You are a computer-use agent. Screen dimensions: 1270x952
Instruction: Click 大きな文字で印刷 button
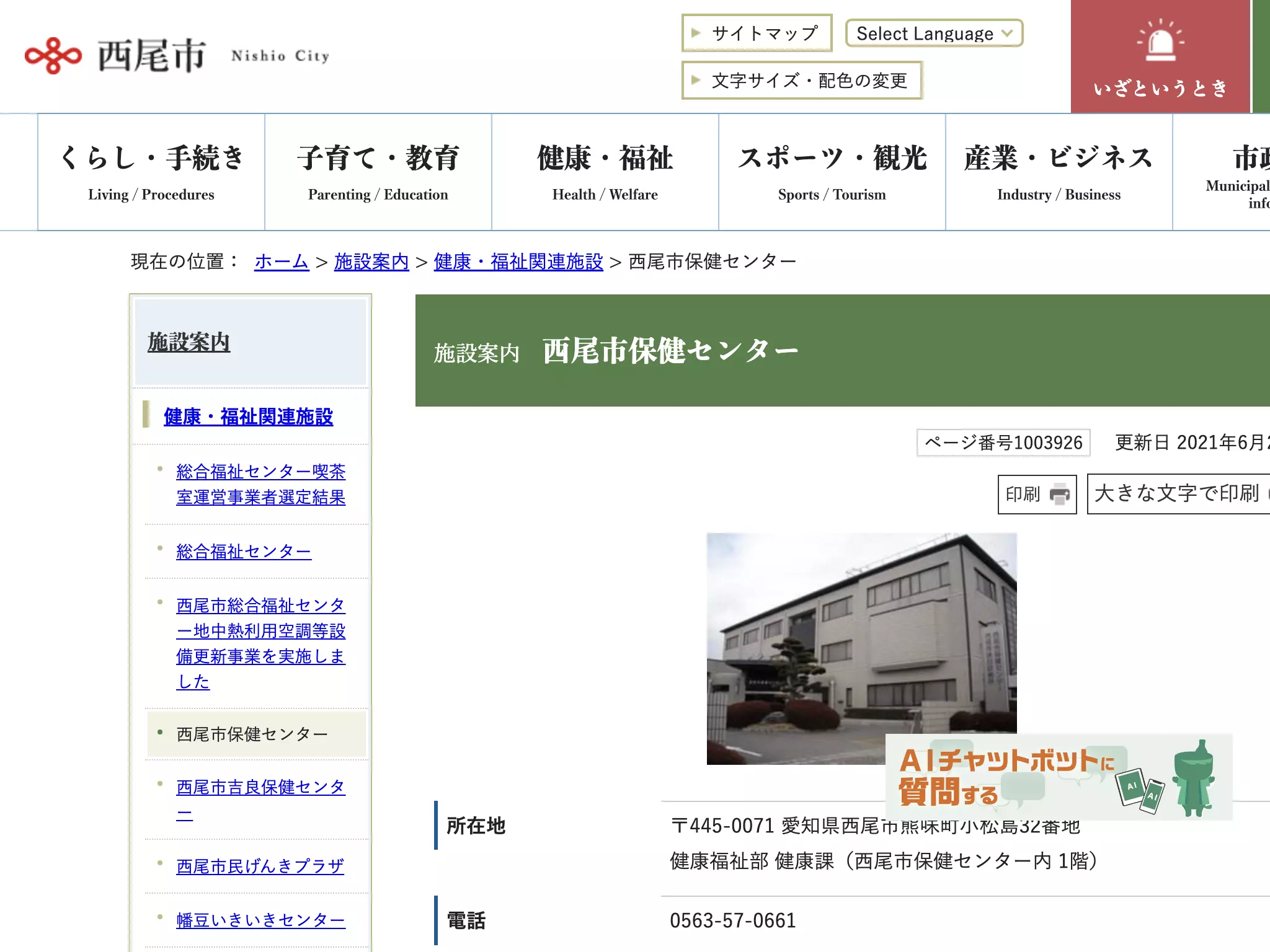pos(1178,494)
